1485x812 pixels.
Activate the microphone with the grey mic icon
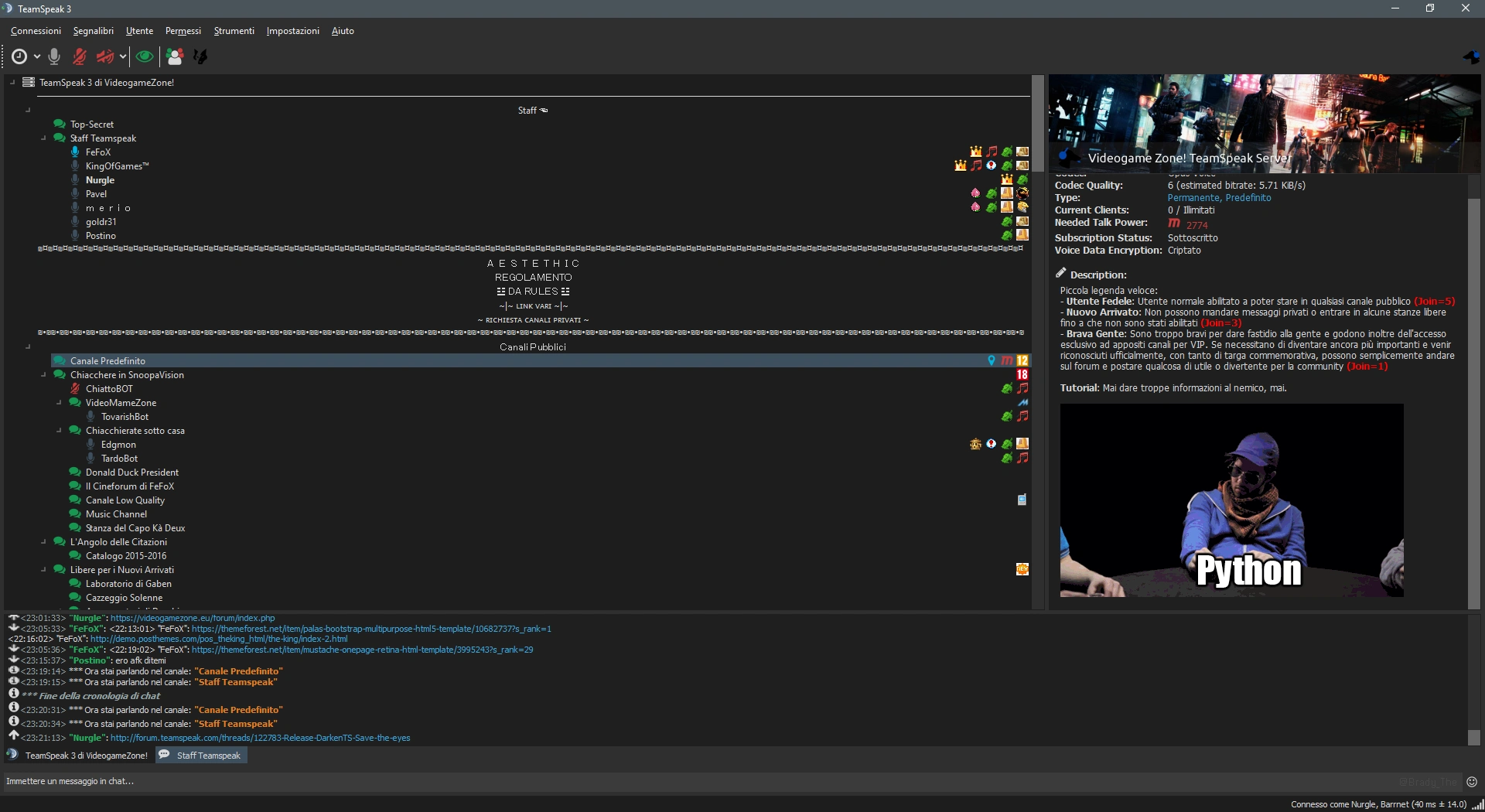pyautogui.click(x=54, y=56)
